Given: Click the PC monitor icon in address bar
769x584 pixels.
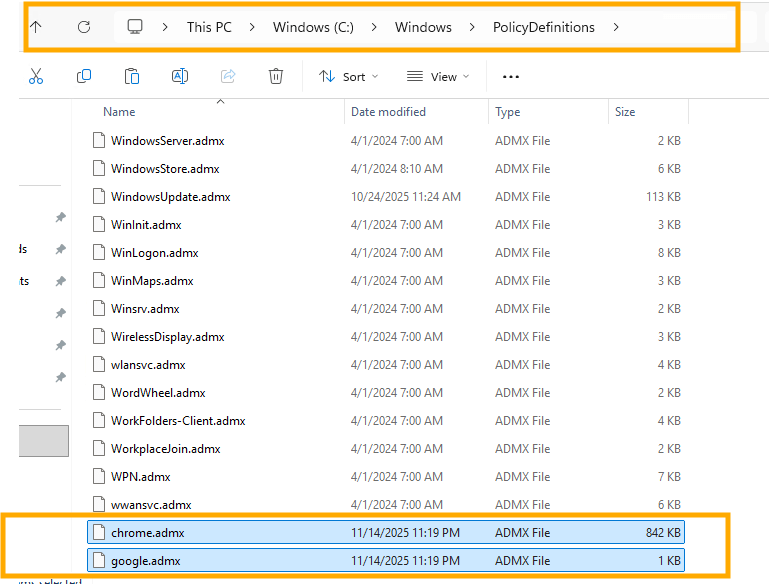Looking at the screenshot, I should tap(135, 27).
